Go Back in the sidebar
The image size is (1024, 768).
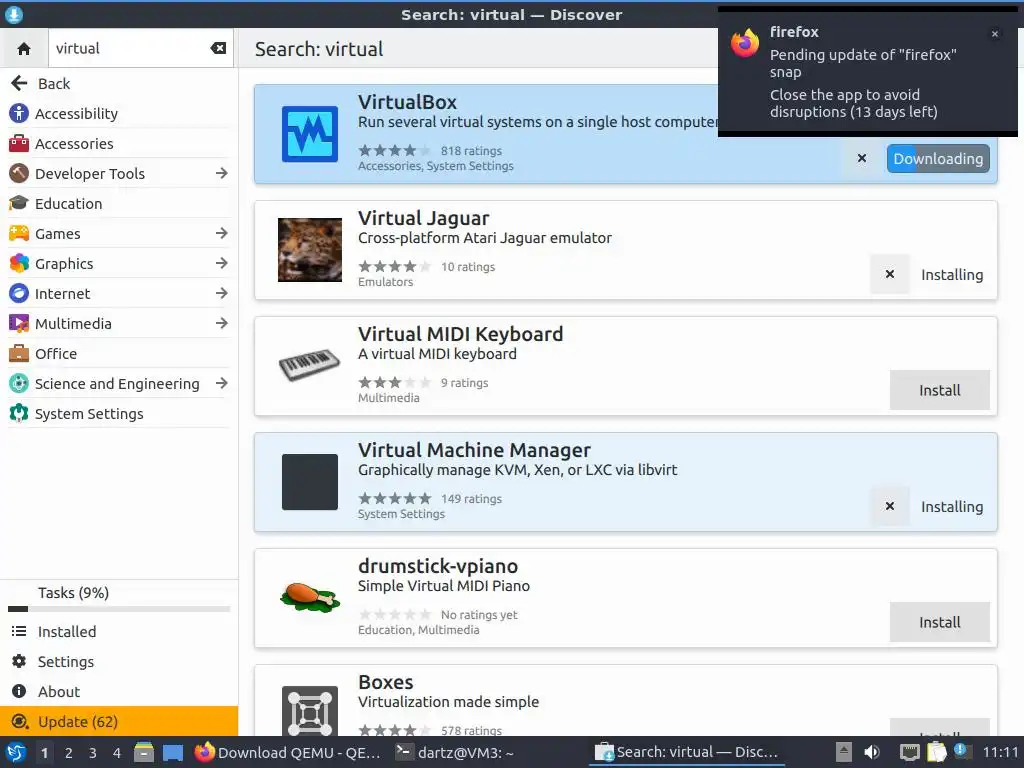click(119, 84)
